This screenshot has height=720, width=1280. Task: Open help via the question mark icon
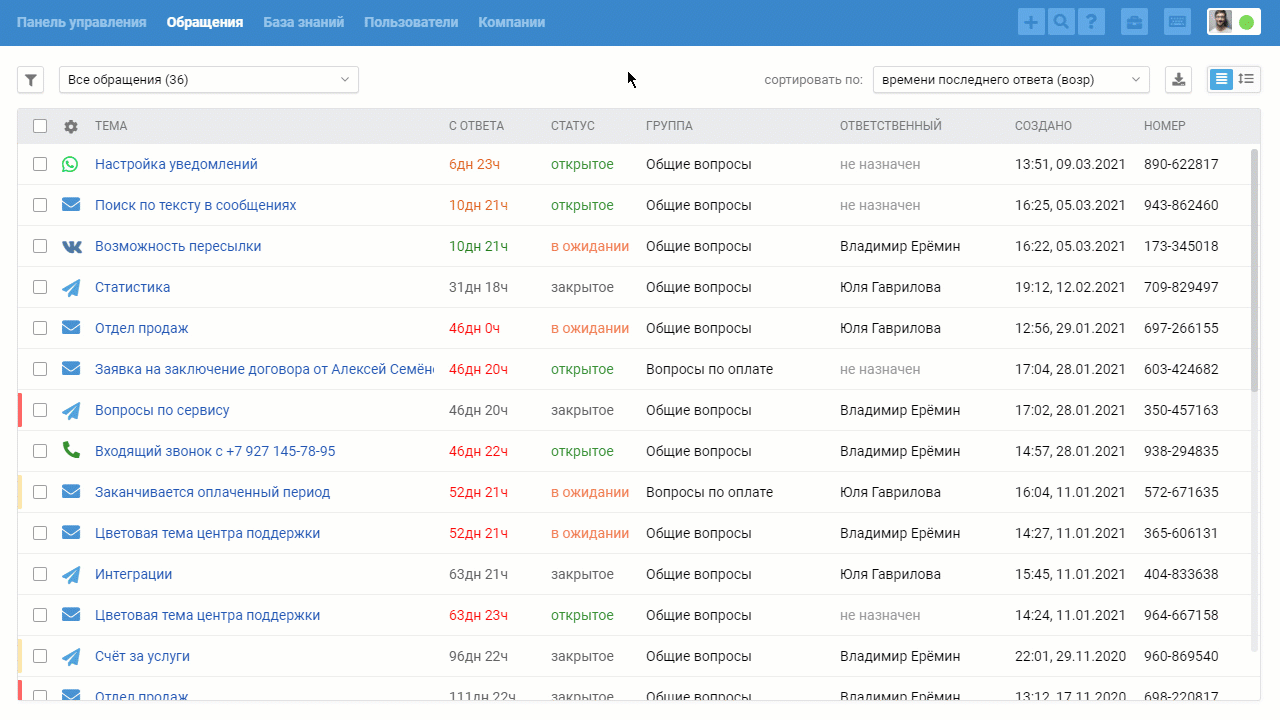[1092, 22]
